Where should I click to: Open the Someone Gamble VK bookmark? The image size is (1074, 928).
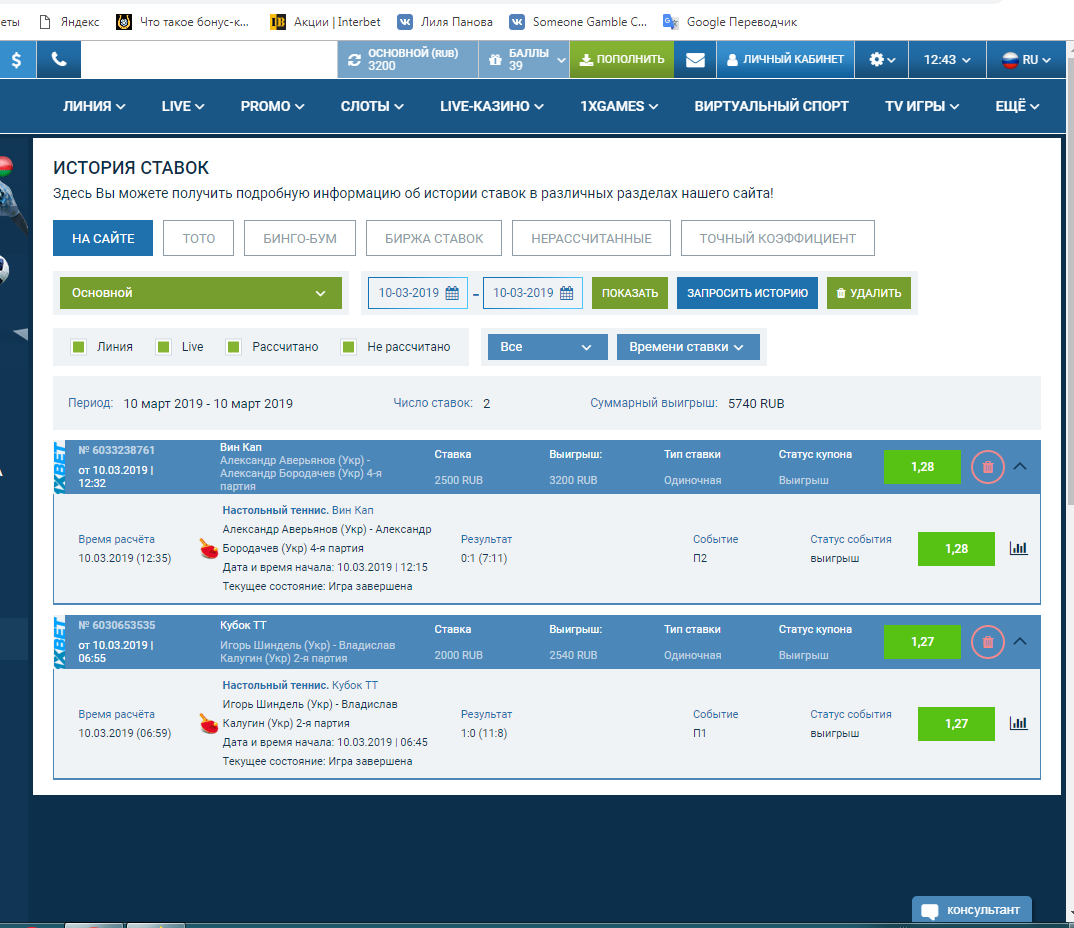(x=578, y=22)
